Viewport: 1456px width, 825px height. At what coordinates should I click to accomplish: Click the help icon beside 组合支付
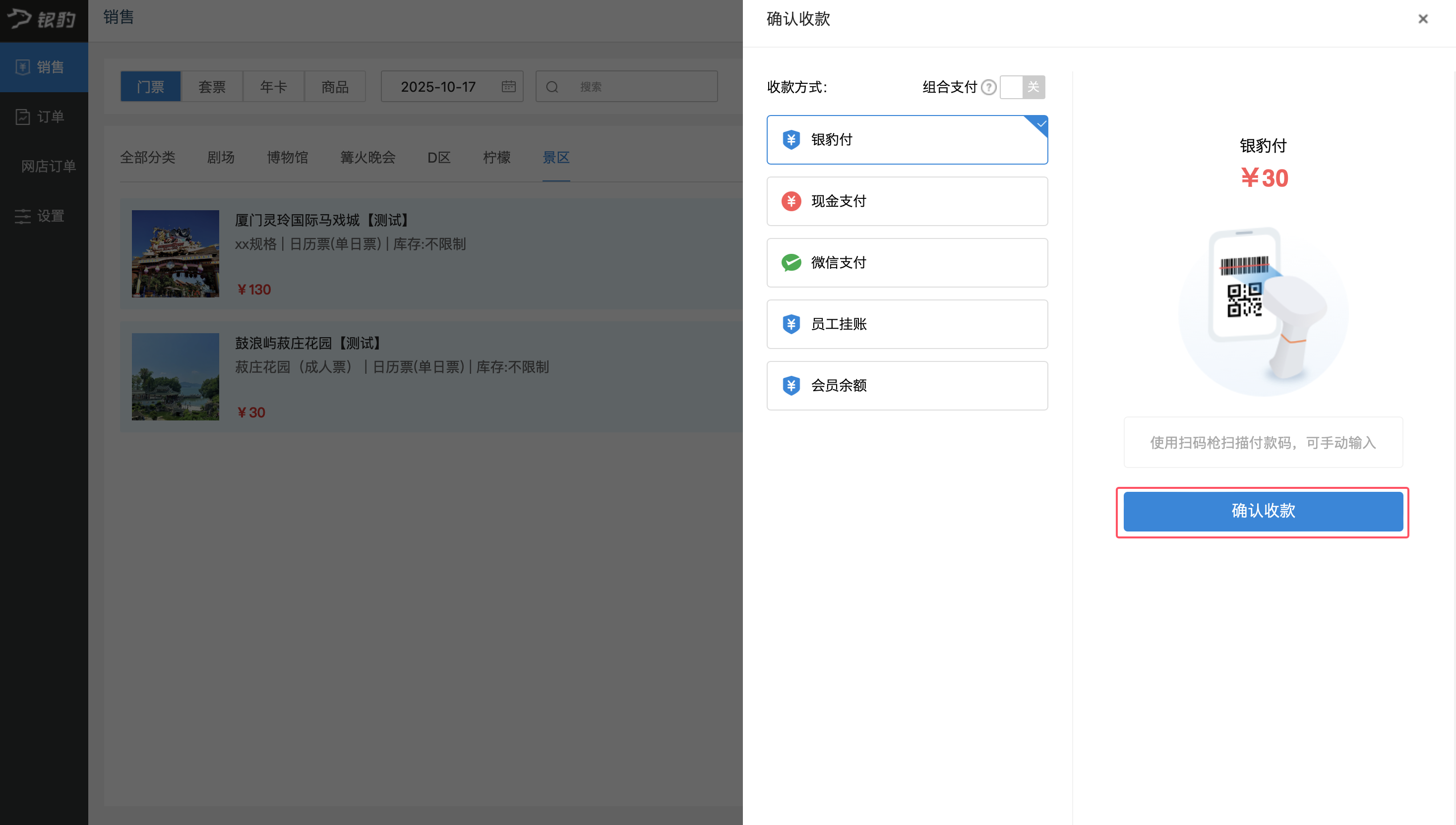988,87
